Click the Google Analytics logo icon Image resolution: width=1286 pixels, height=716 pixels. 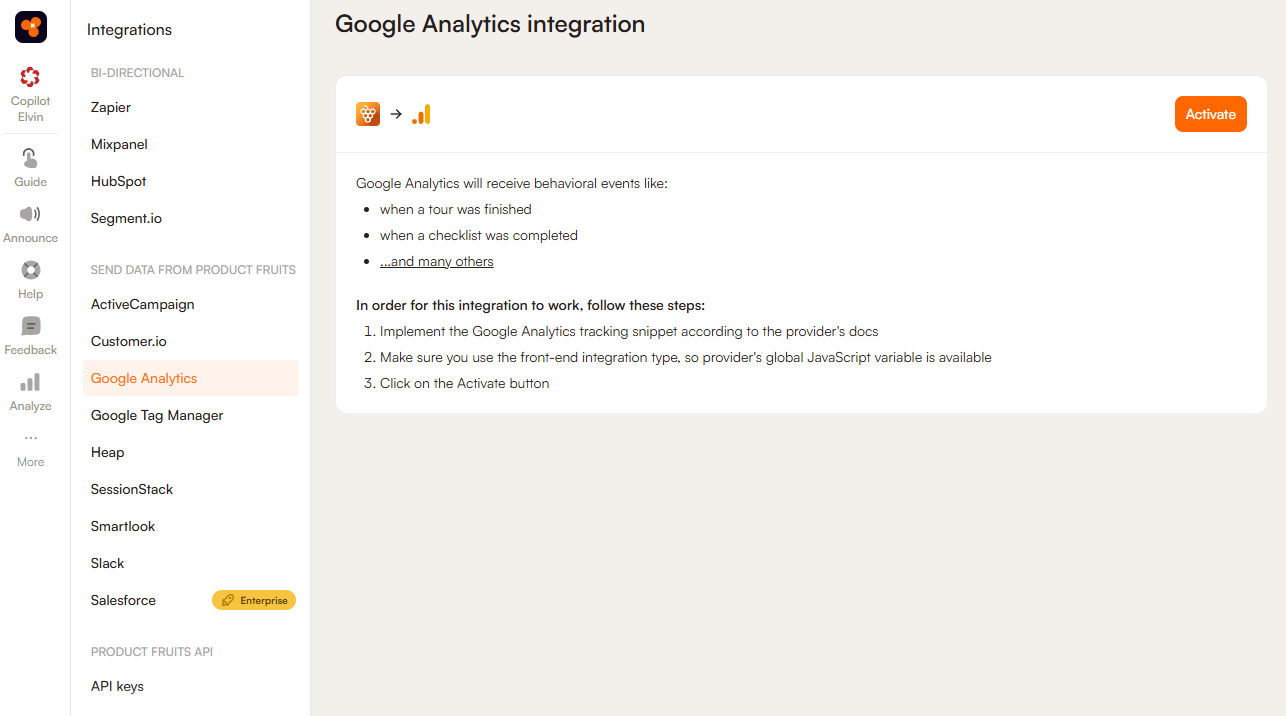[421, 114]
